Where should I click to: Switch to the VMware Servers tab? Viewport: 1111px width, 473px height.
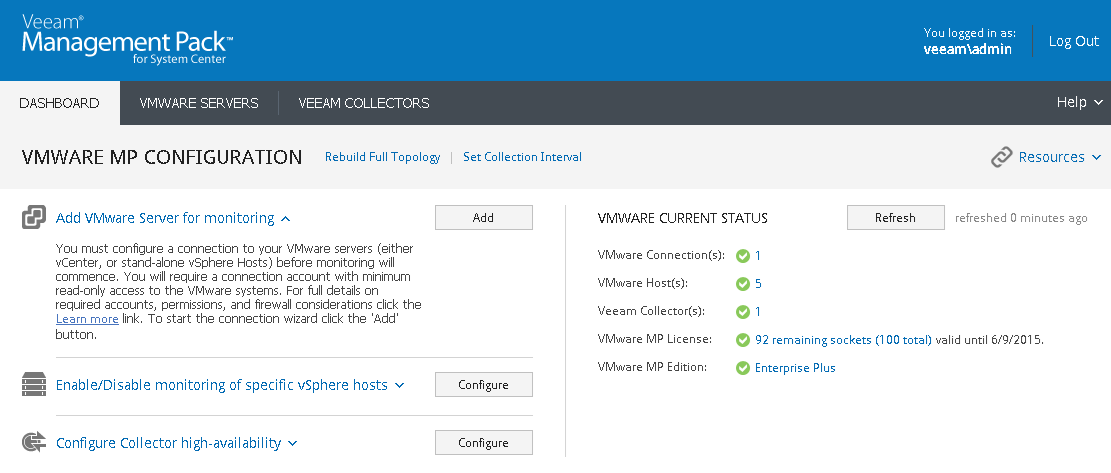click(199, 103)
